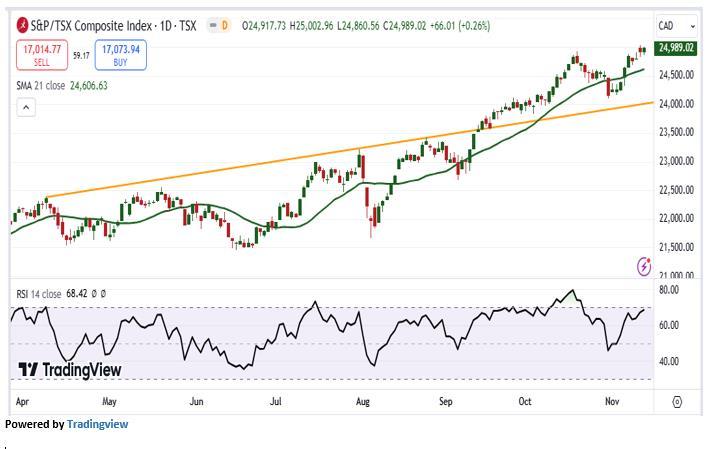Click the SMA value 24,606.63
Viewport: 708px width, 449px height.
tap(89, 86)
